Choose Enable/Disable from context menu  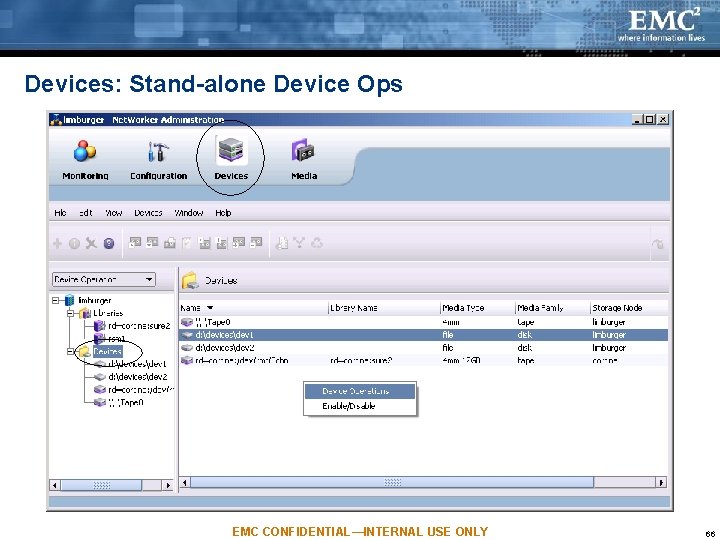pyautogui.click(x=360, y=406)
